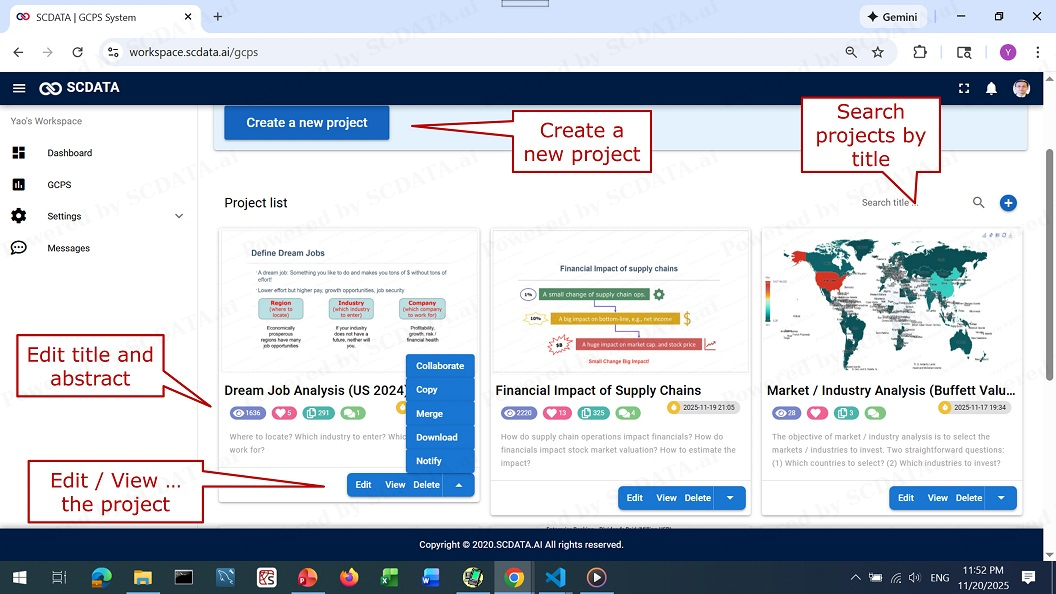Expand the Settings sidebar item
Viewport: 1056px width, 594px height.
tap(179, 216)
